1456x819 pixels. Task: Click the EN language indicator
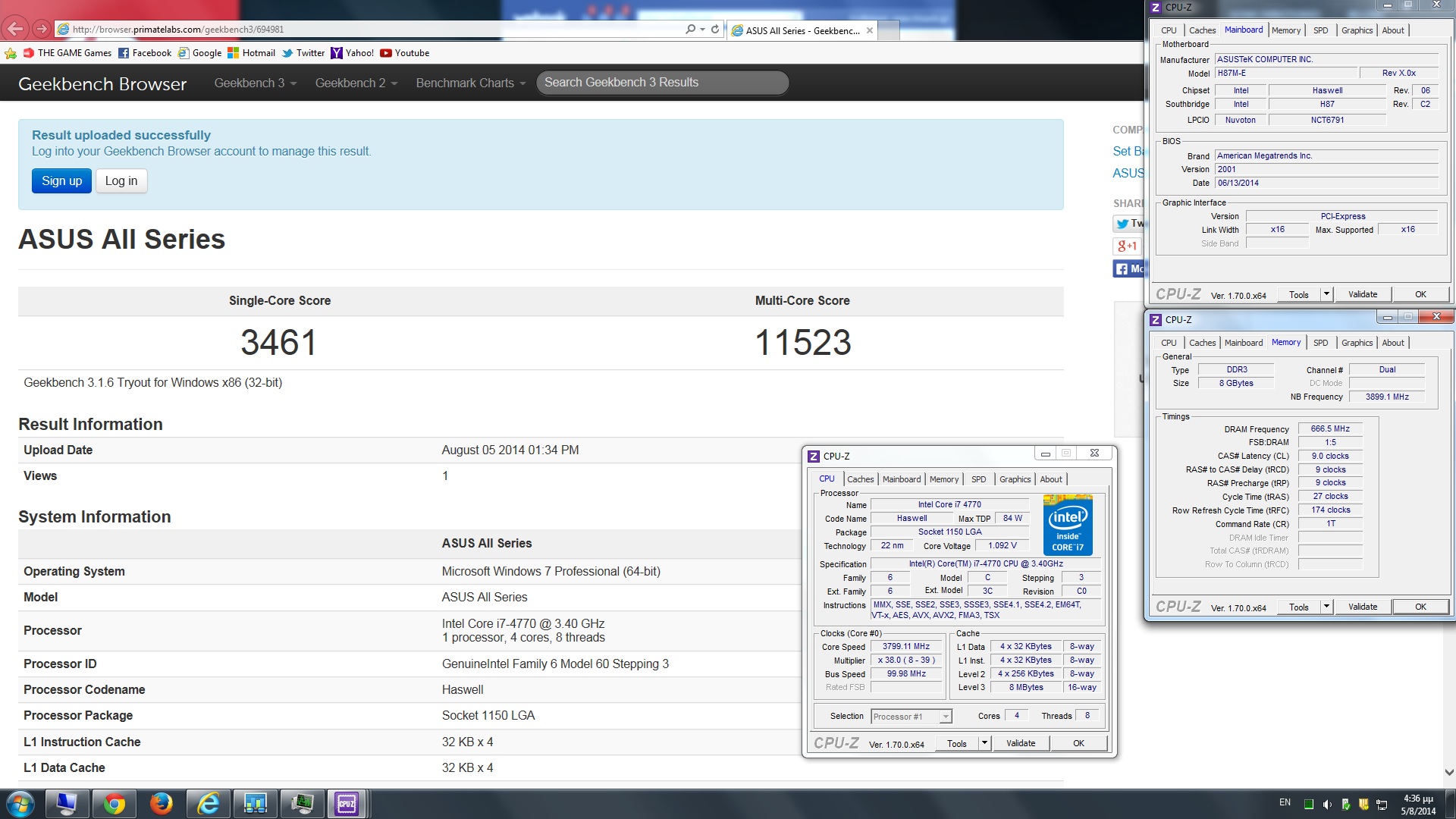(1285, 802)
